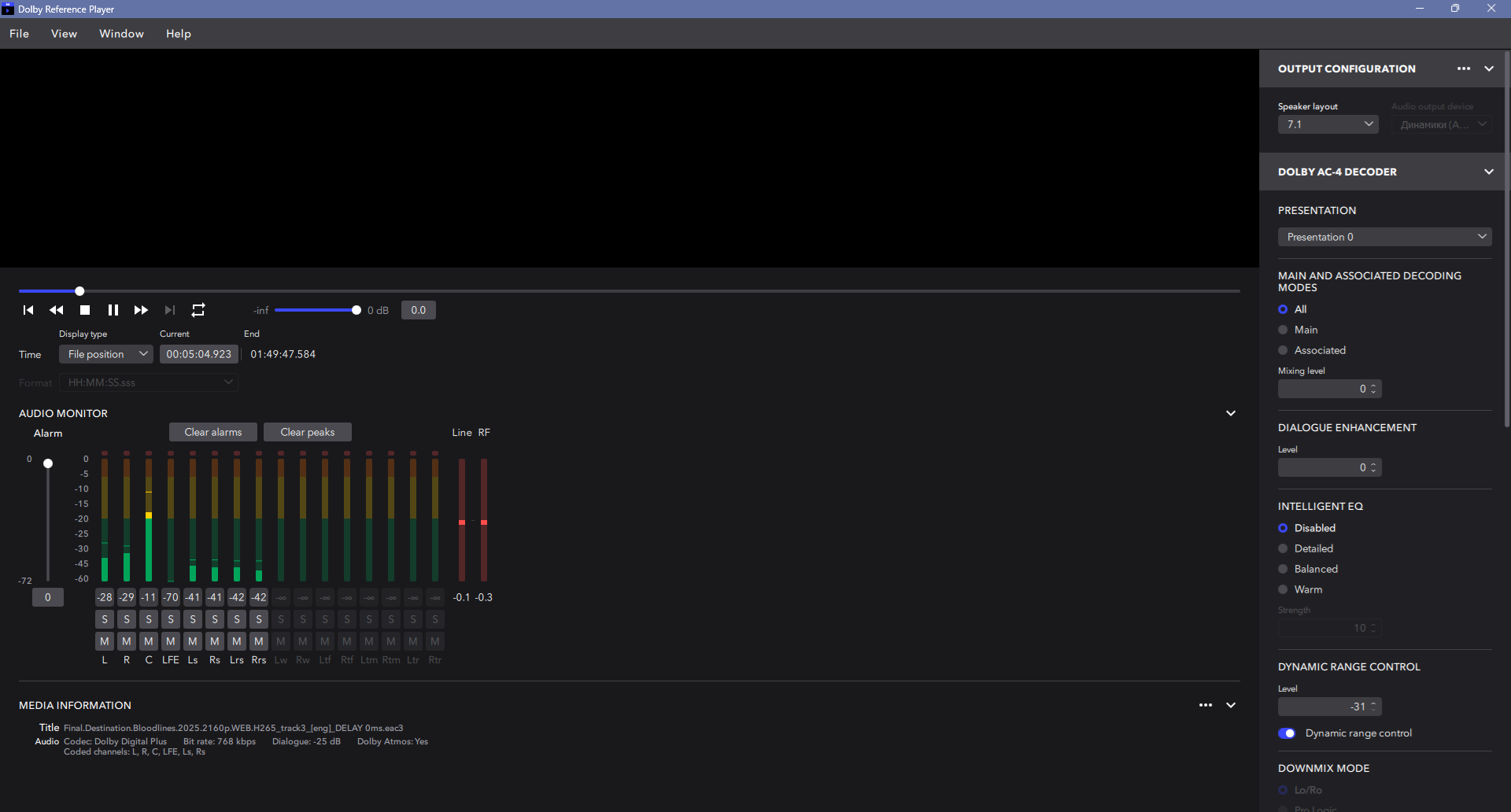Stop audio playback

point(85,310)
